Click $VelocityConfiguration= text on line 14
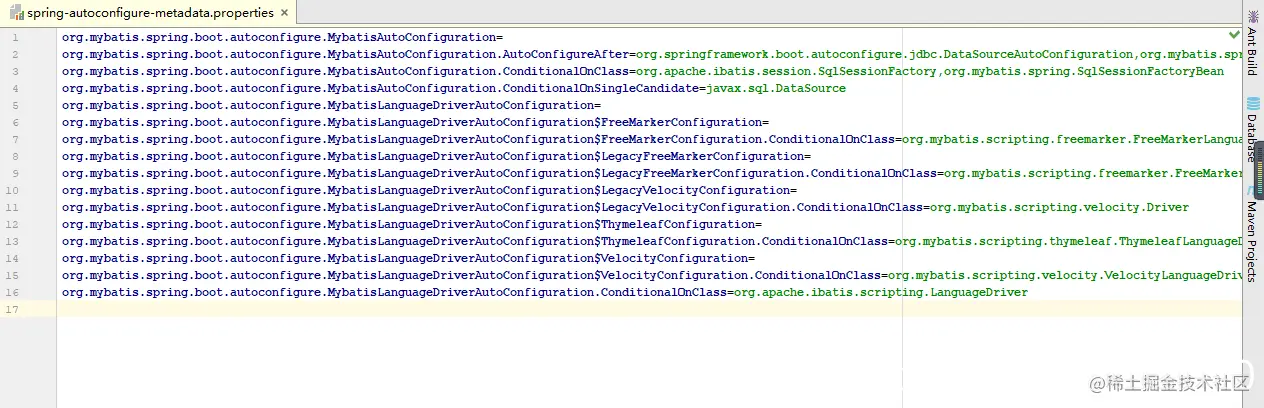Image resolution: width=1264 pixels, height=408 pixels. tap(675, 258)
